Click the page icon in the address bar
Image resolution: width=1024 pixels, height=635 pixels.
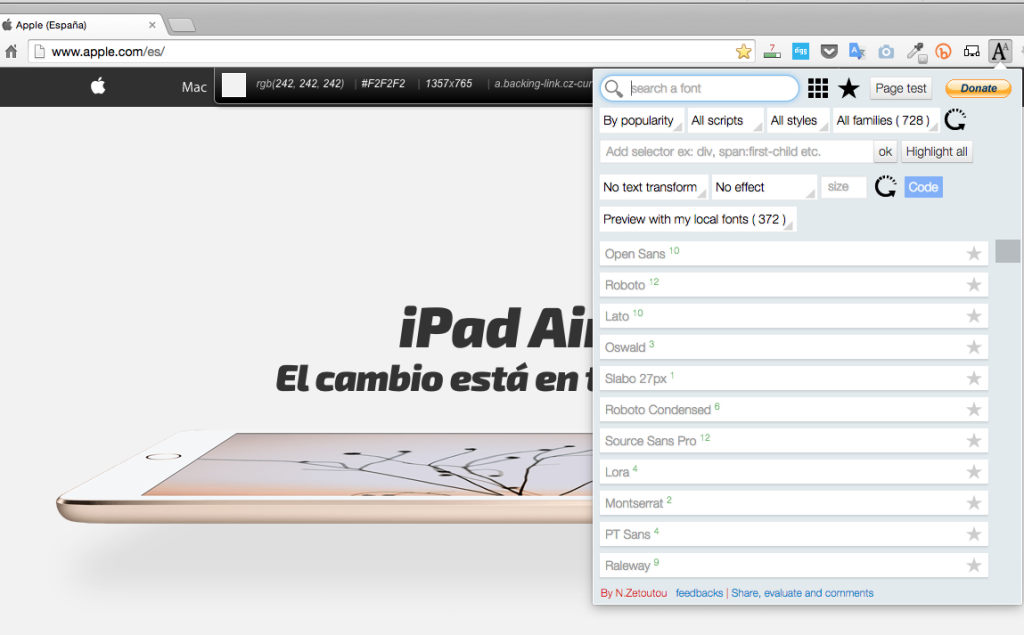tap(39, 52)
